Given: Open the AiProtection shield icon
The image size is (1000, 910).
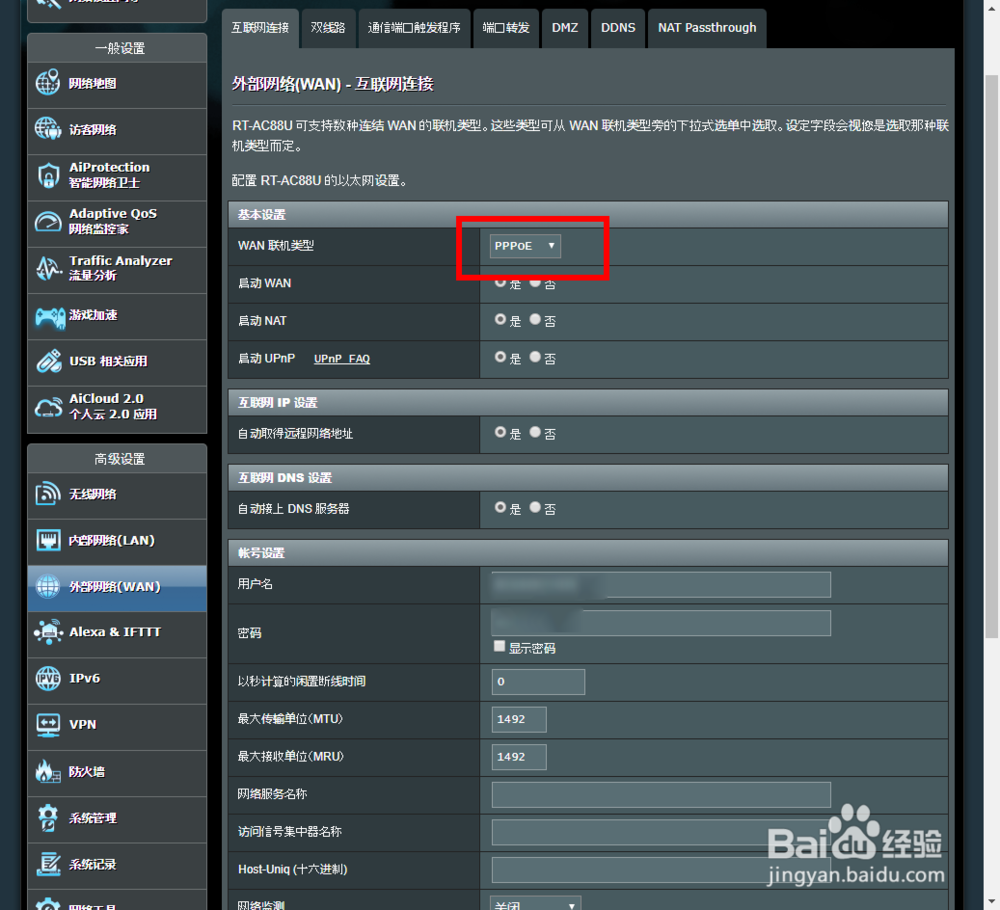Looking at the screenshot, I should pyautogui.click(x=48, y=175).
